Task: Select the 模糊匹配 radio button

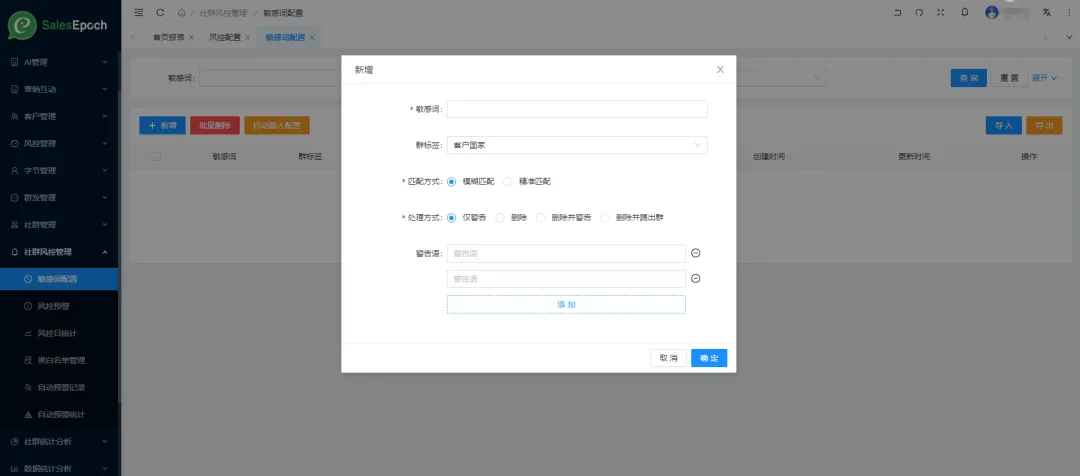Action: [452, 182]
